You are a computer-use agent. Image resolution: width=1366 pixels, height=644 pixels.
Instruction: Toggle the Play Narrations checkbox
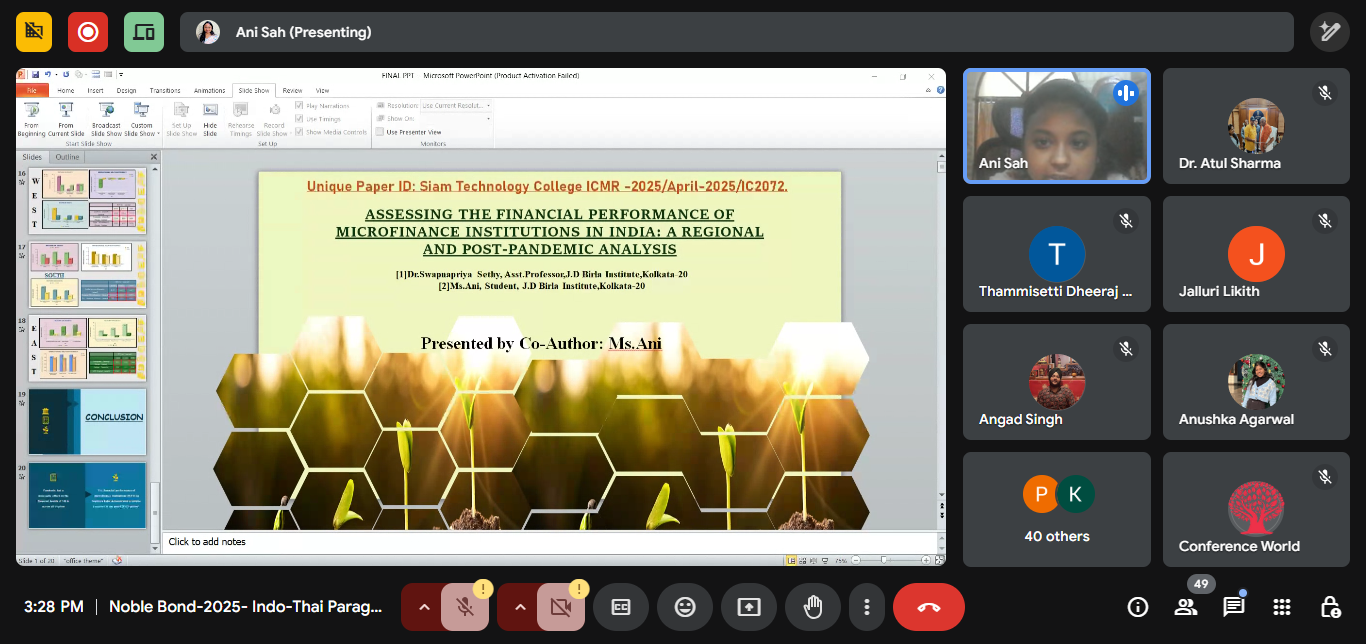298,106
